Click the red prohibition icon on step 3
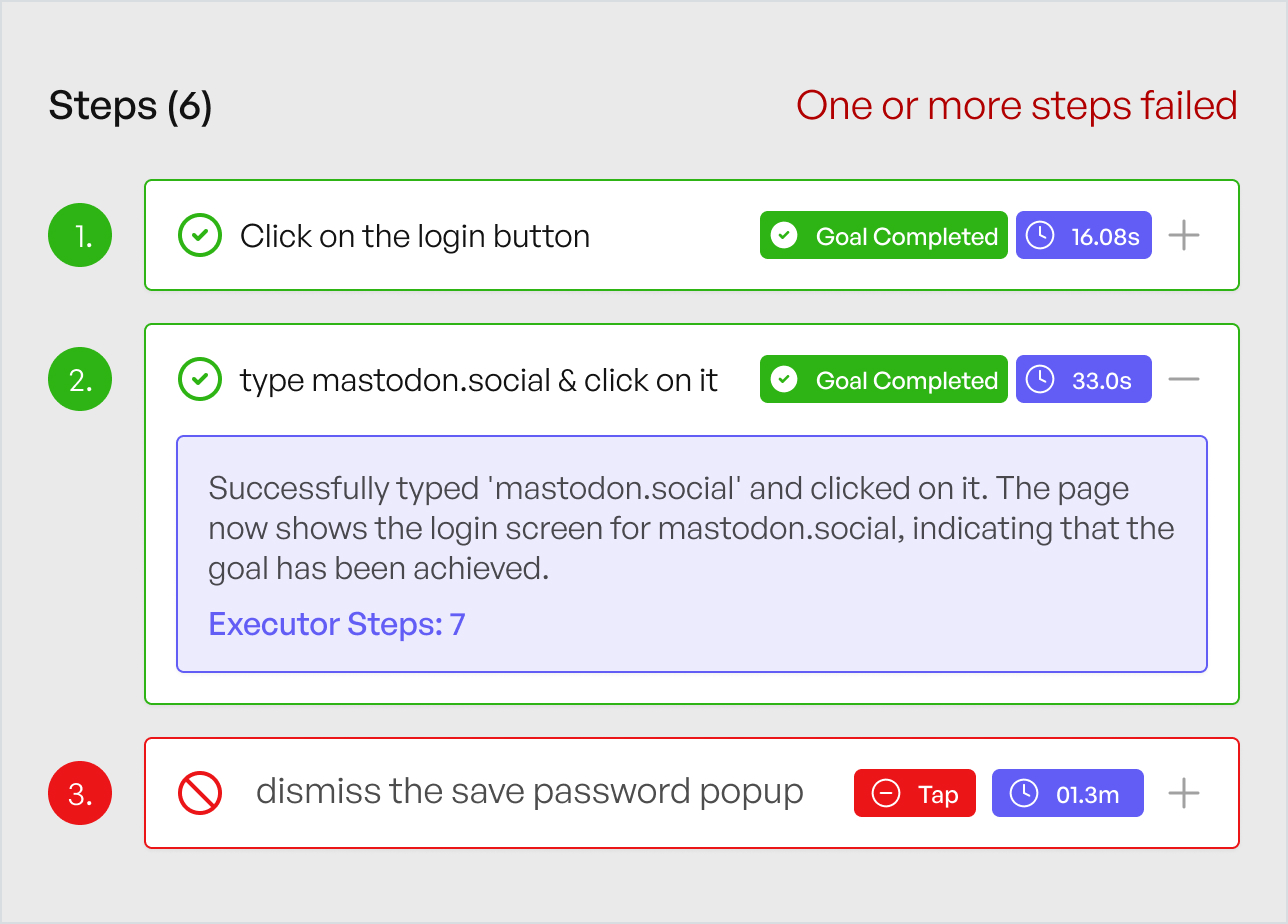This screenshot has height=924, width=1288. point(199,792)
